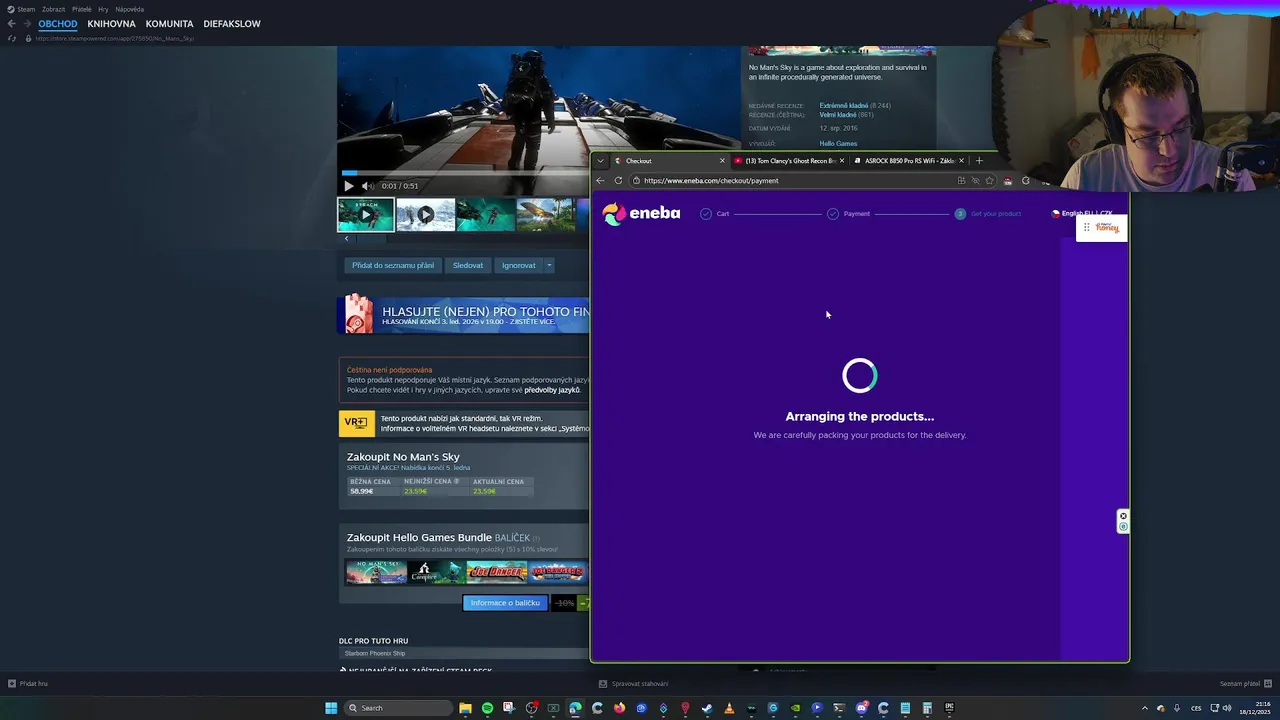
Task: Open the Hello Games developer link
Action: point(838,144)
